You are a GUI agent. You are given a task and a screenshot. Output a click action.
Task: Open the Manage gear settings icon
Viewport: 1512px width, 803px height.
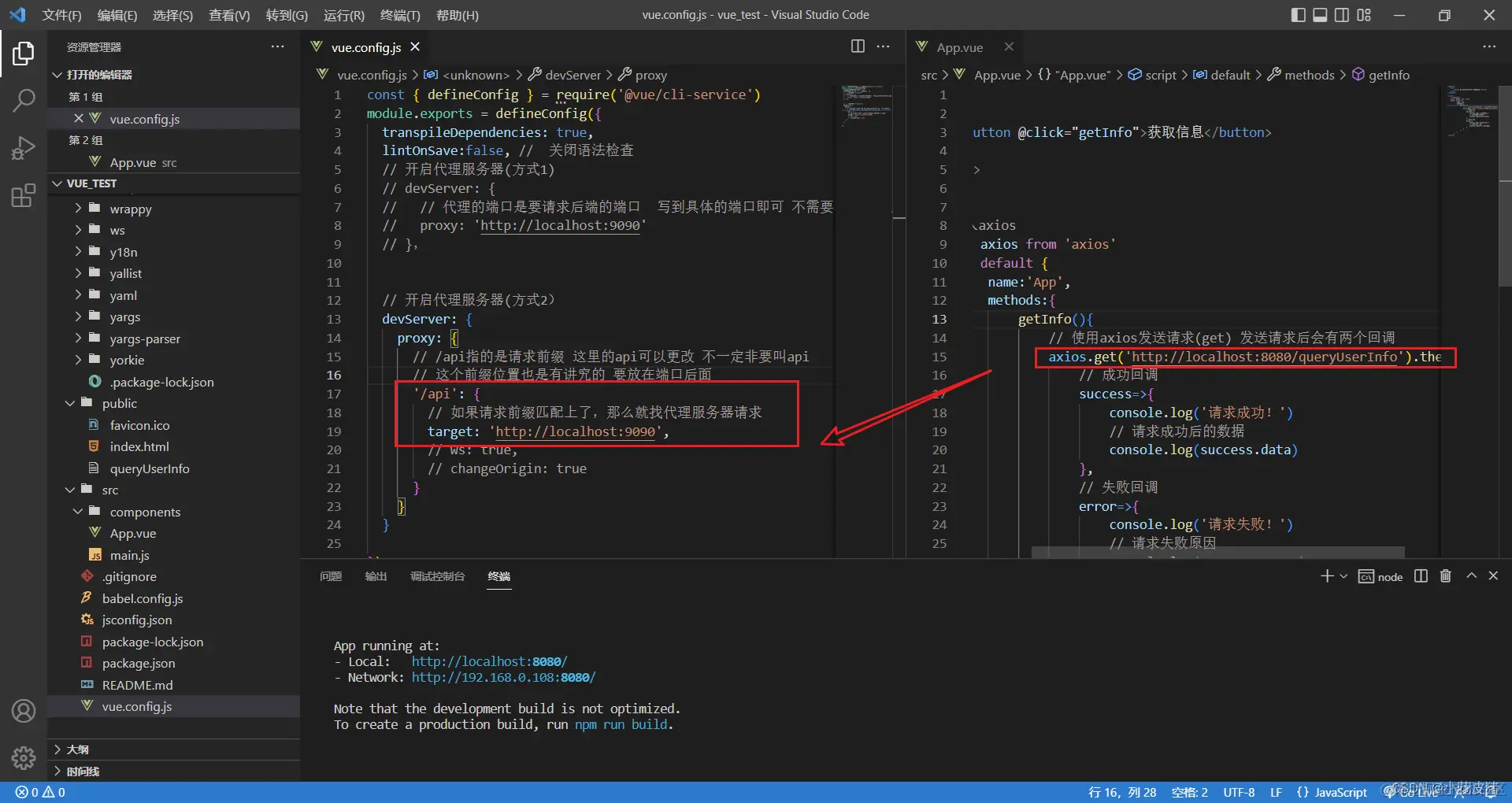(x=24, y=757)
